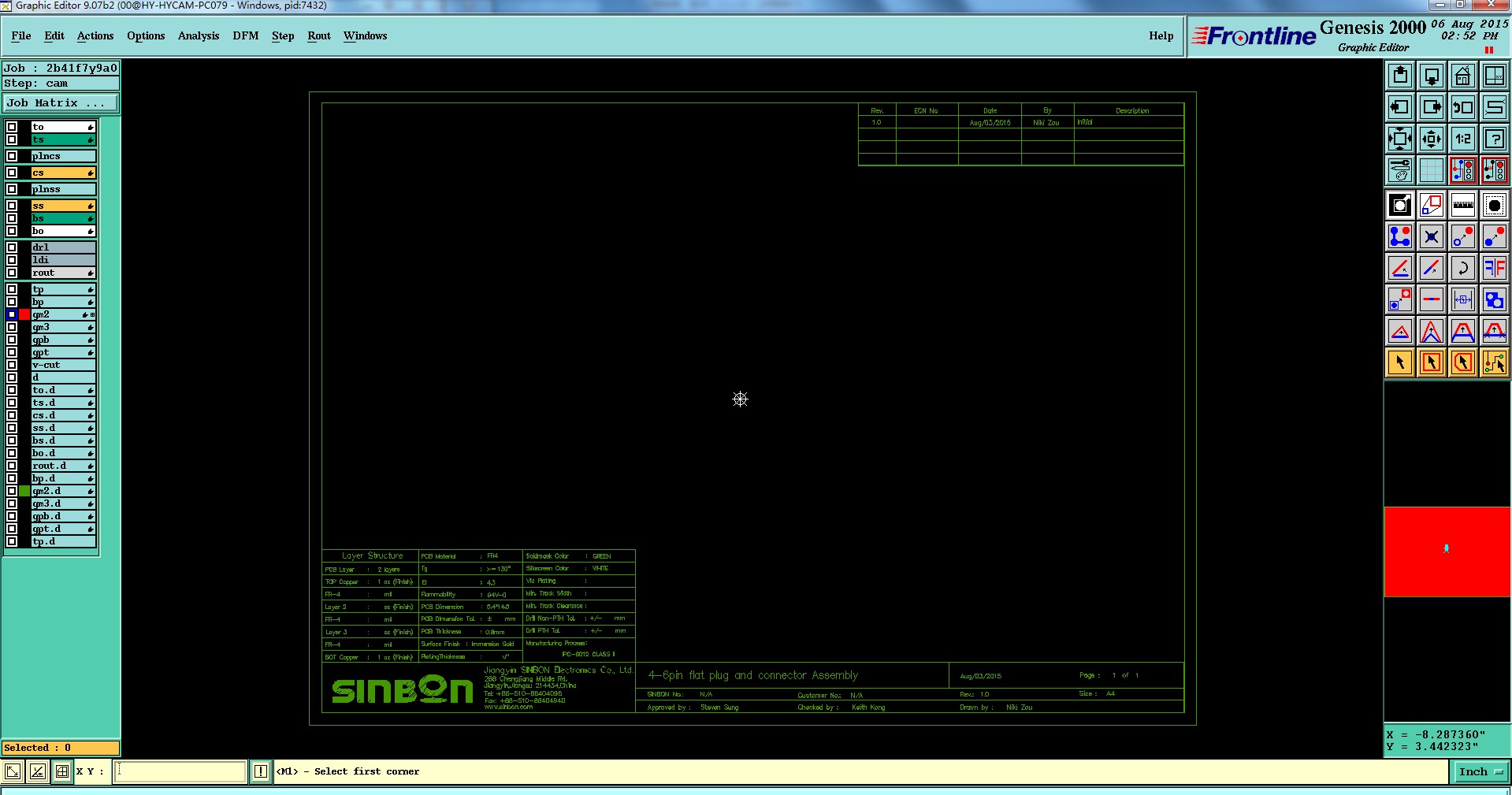Open the Analysis menu
The width and height of the screenshot is (1512, 795).
pyautogui.click(x=199, y=35)
